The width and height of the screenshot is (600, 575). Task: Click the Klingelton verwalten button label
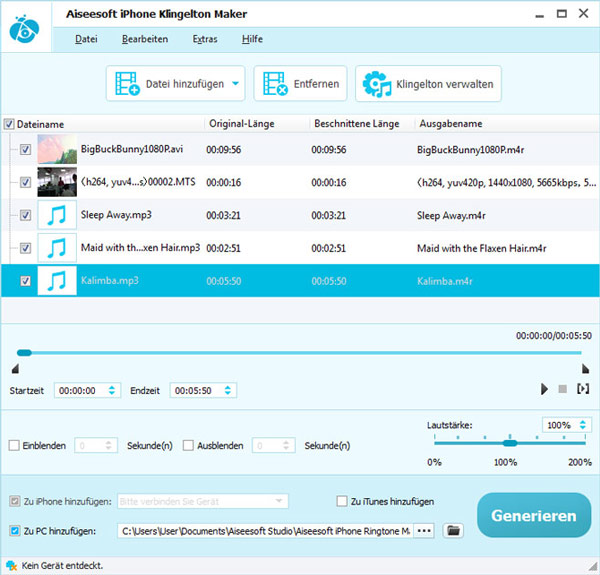445,84
